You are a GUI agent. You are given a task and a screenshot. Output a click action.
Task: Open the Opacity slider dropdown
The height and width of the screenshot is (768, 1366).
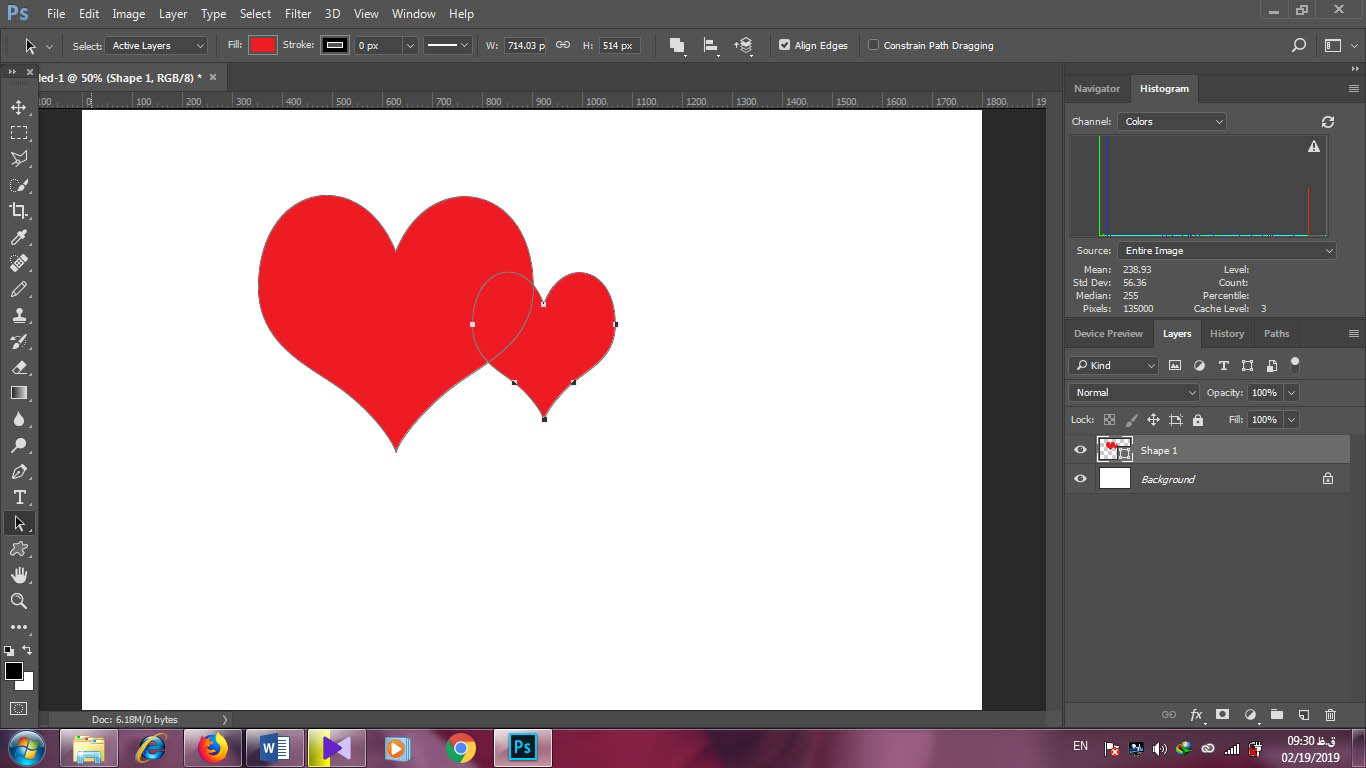pos(1291,393)
